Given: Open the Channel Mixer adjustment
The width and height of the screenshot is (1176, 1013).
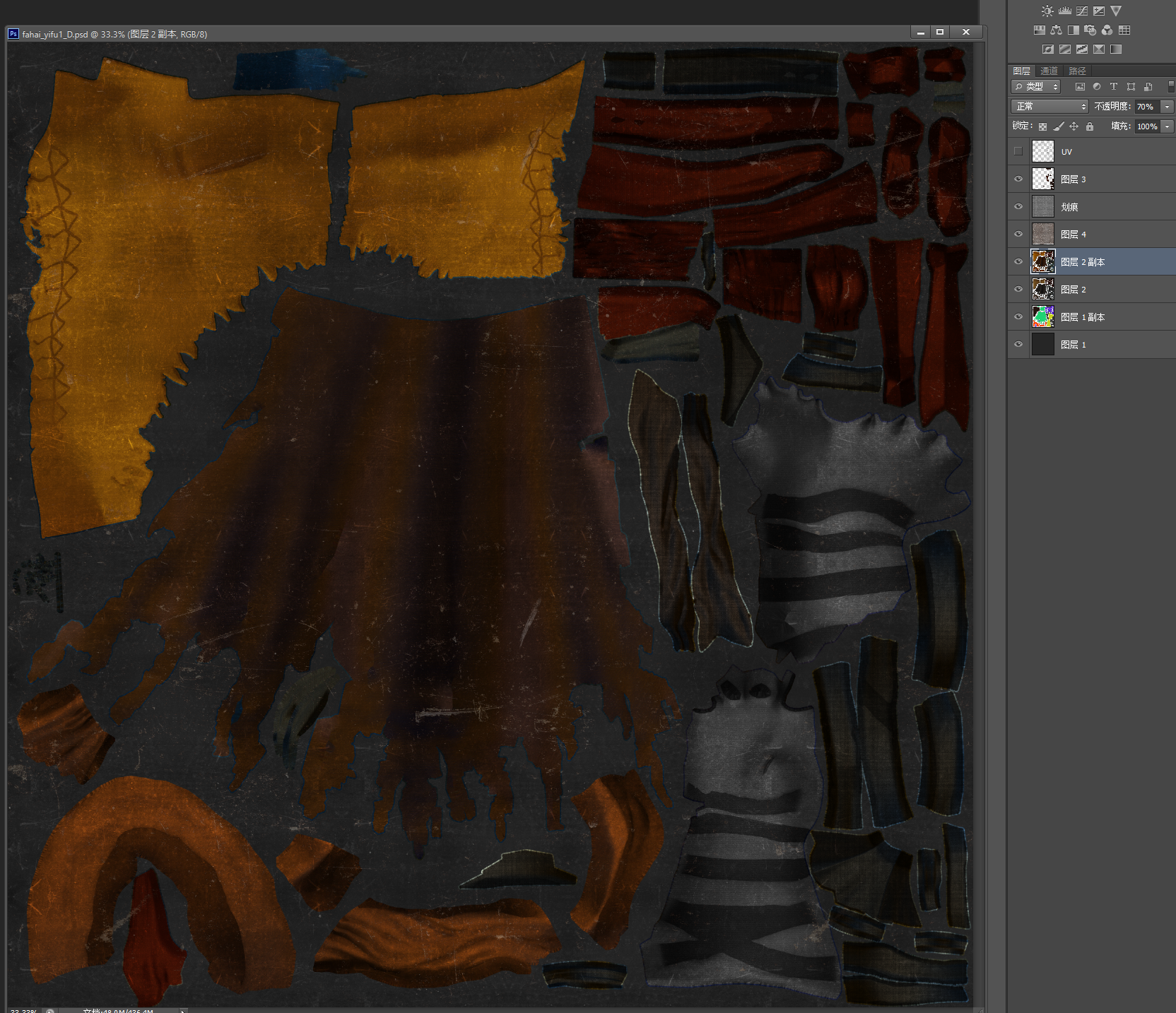Looking at the screenshot, I should point(1107,30).
